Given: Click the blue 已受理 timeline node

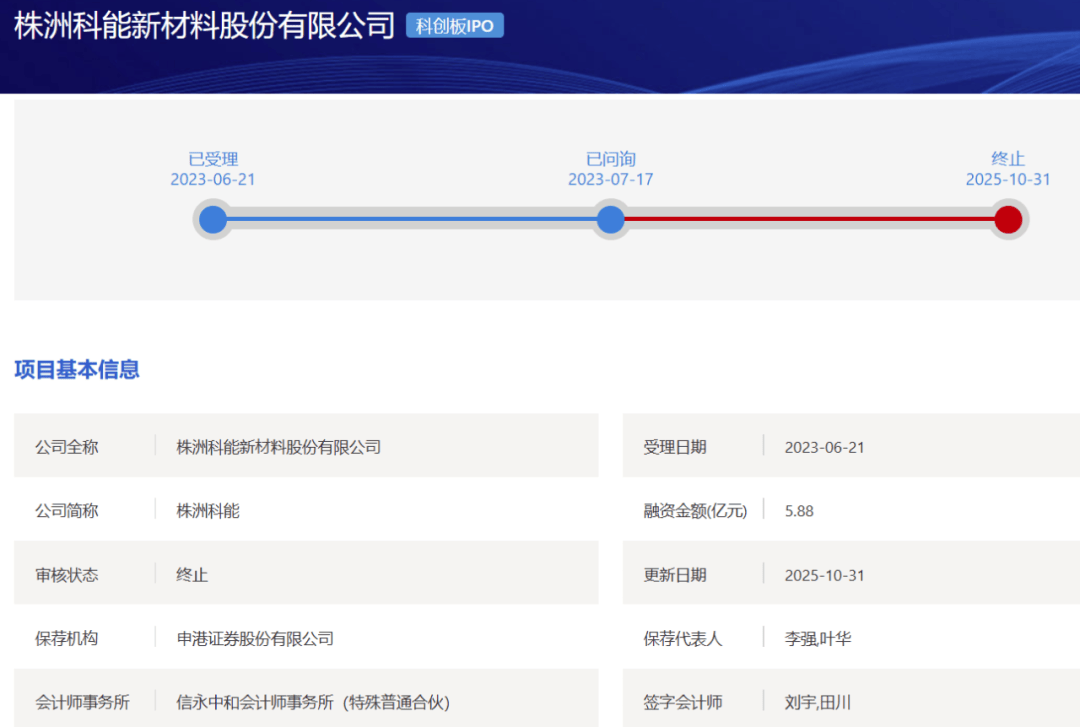Looking at the screenshot, I should 213,219.
